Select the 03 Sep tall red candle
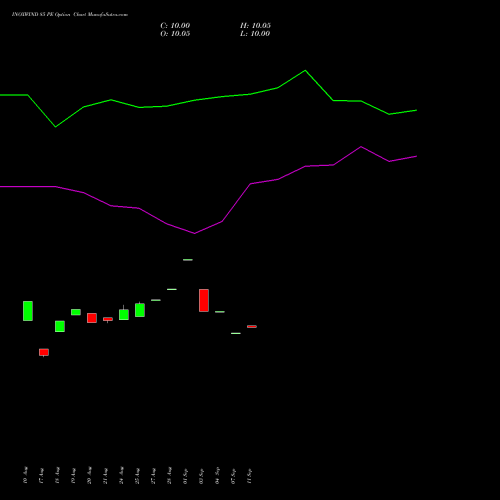 pyautogui.click(x=204, y=300)
